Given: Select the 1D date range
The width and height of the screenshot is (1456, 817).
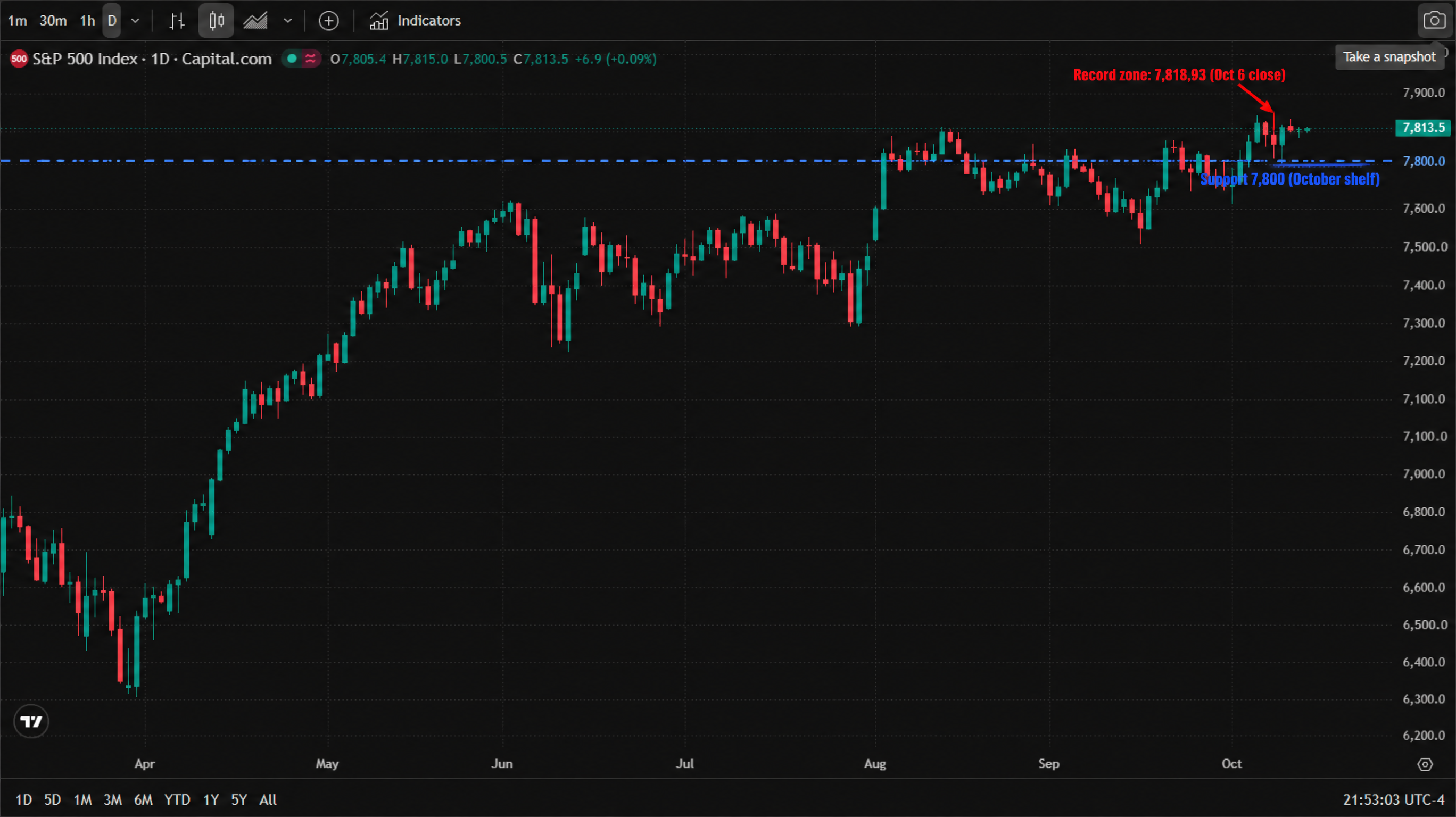Looking at the screenshot, I should click(x=24, y=800).
